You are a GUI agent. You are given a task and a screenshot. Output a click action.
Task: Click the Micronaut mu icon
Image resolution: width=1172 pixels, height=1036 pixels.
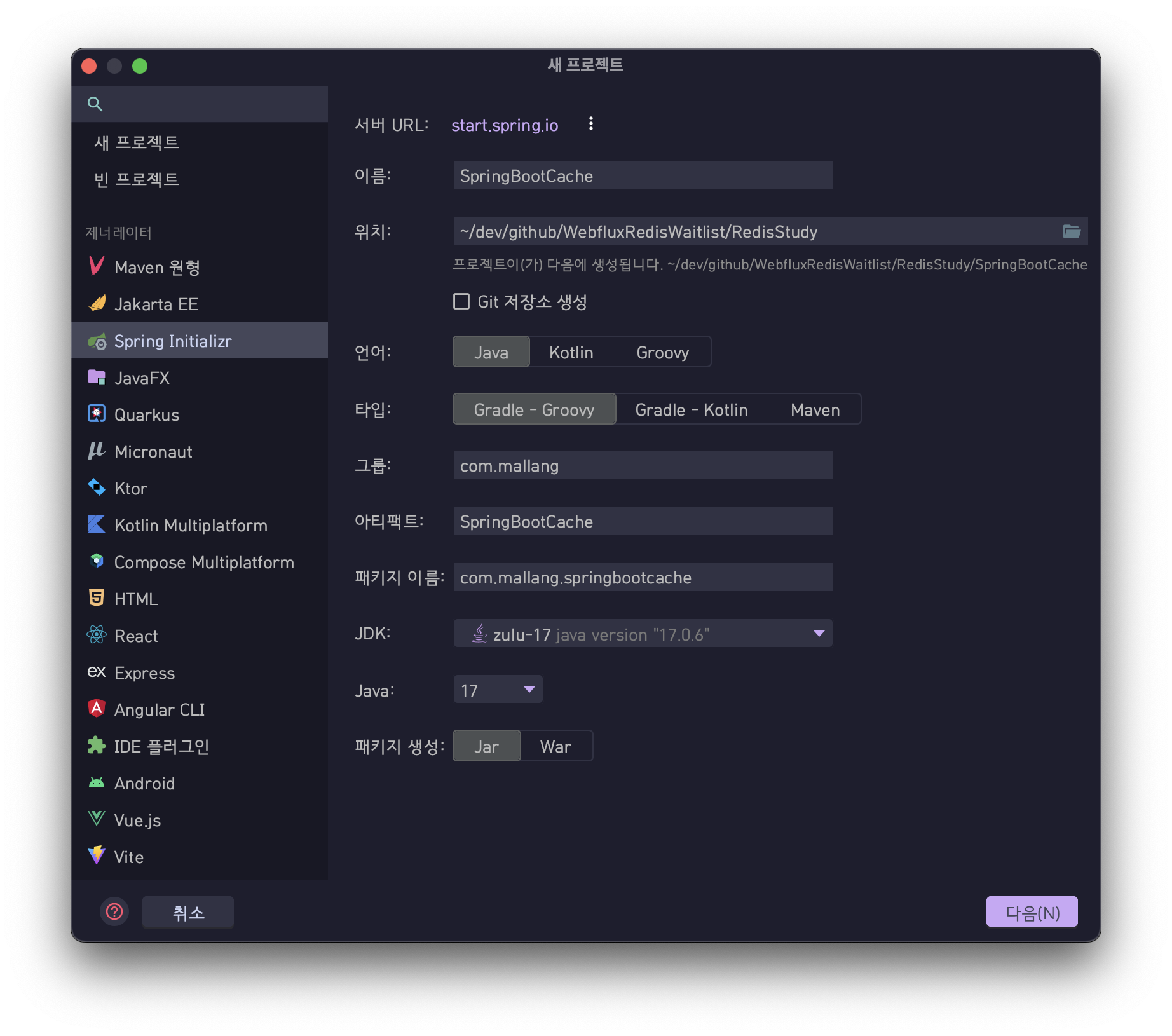pyautogui.click(x=97, y=451)
